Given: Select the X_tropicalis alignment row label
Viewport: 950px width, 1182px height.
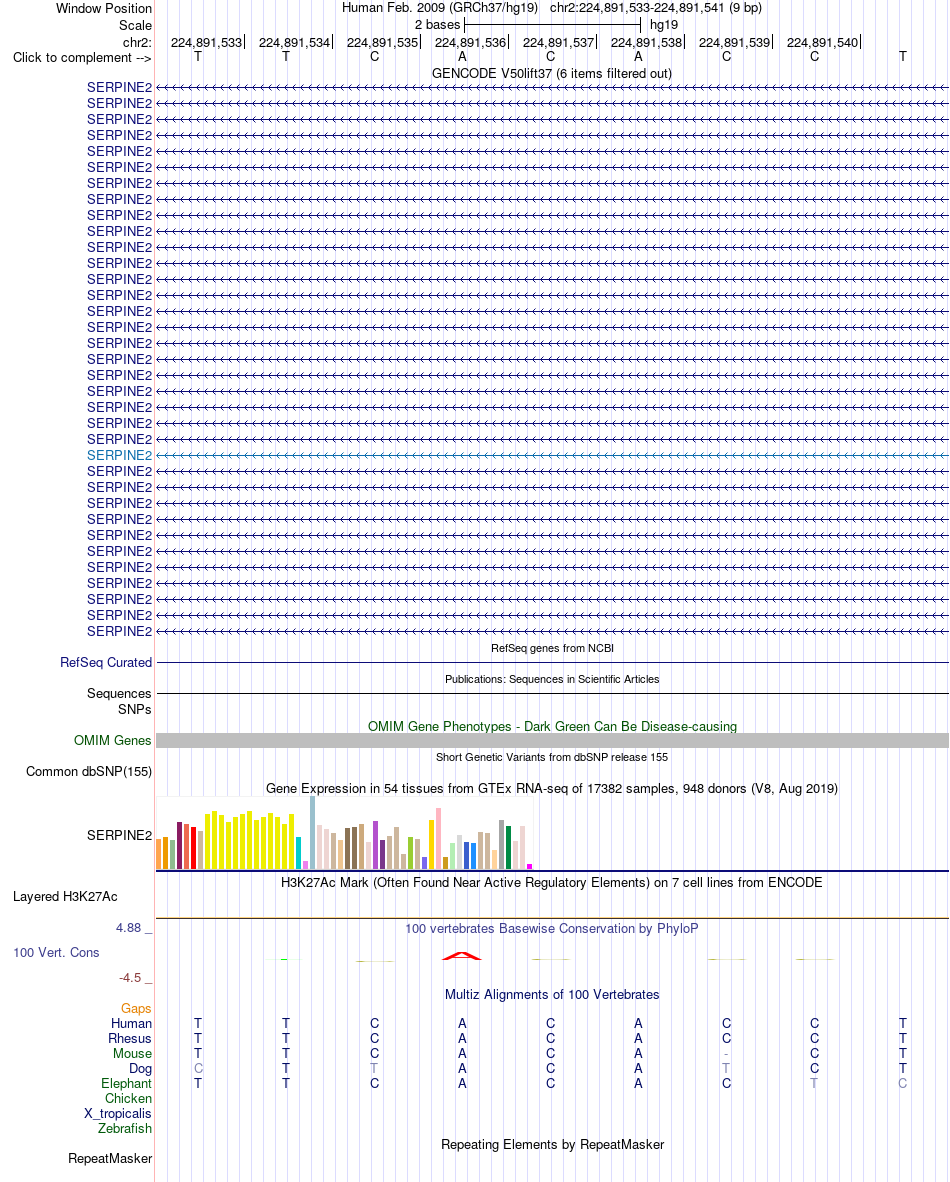Looking at the screenshot, I should coord(118,1113).
